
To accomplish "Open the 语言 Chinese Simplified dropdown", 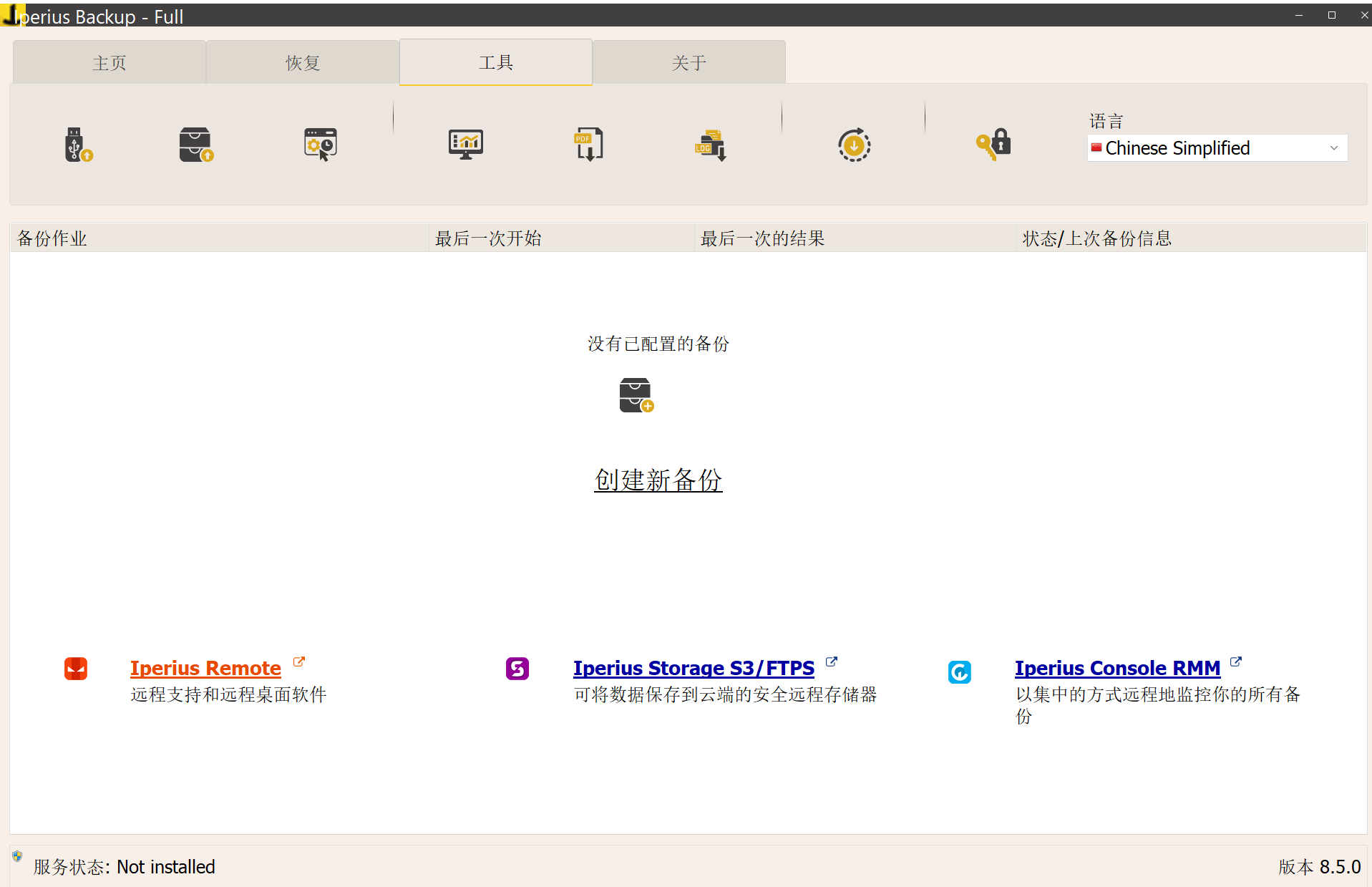I will point(1217,148).
